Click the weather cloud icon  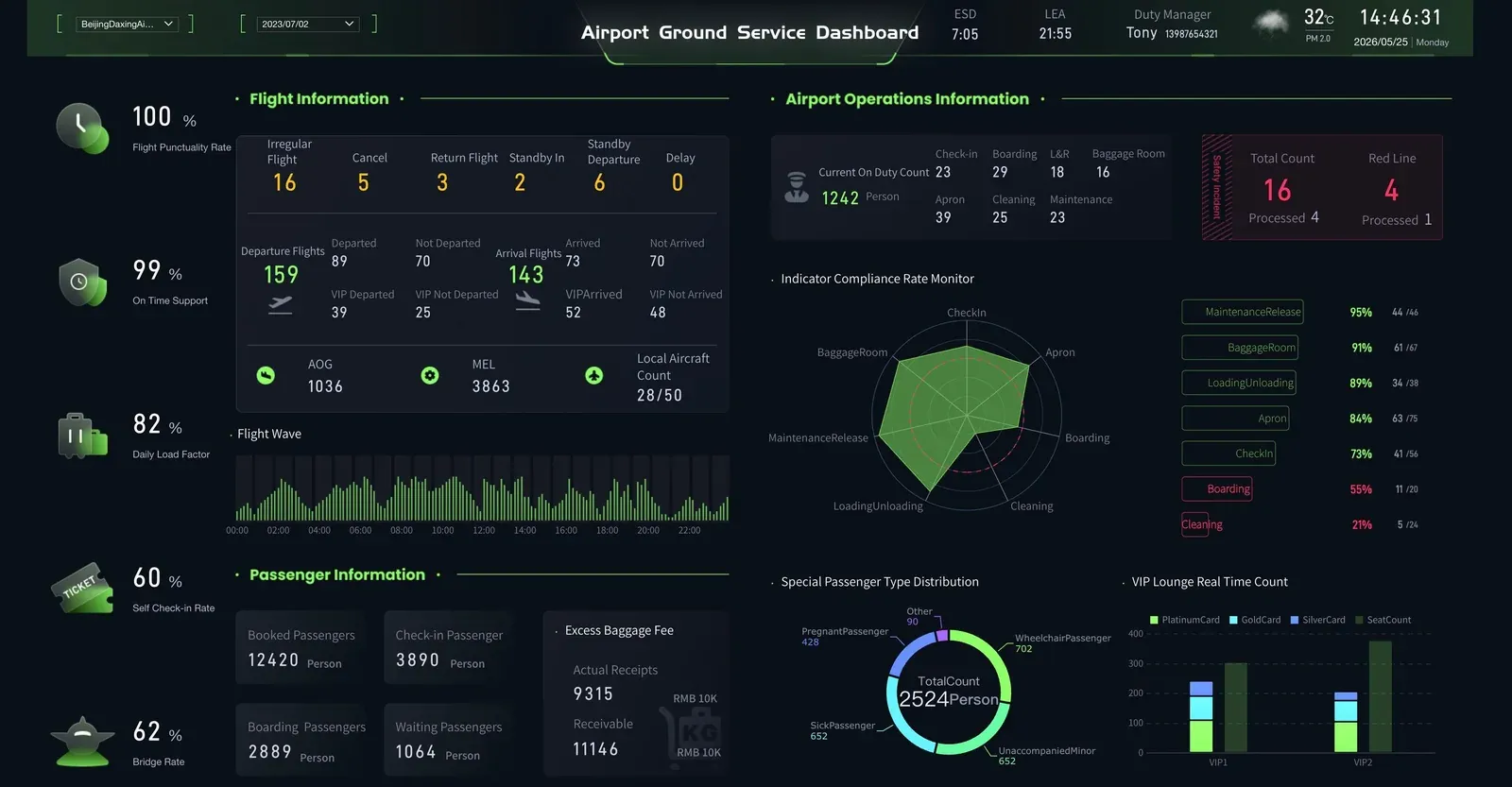pyautogui.click(x=1271, y=24)
